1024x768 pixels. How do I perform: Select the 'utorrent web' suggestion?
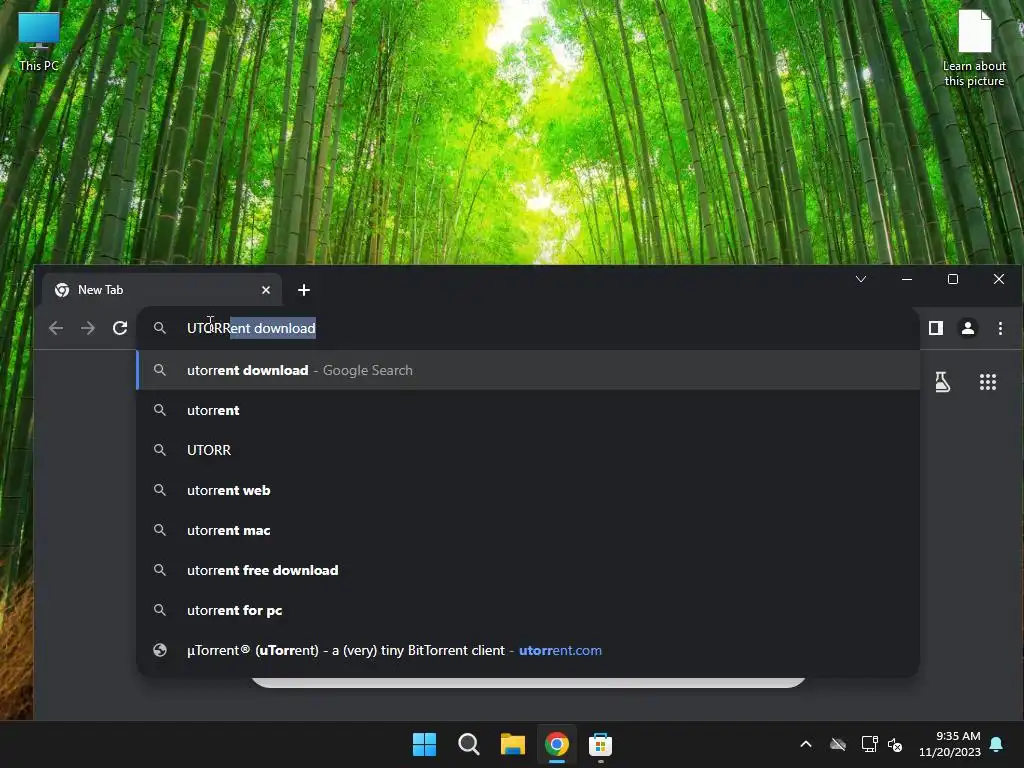pyautogui.click(x=528, y=490)
